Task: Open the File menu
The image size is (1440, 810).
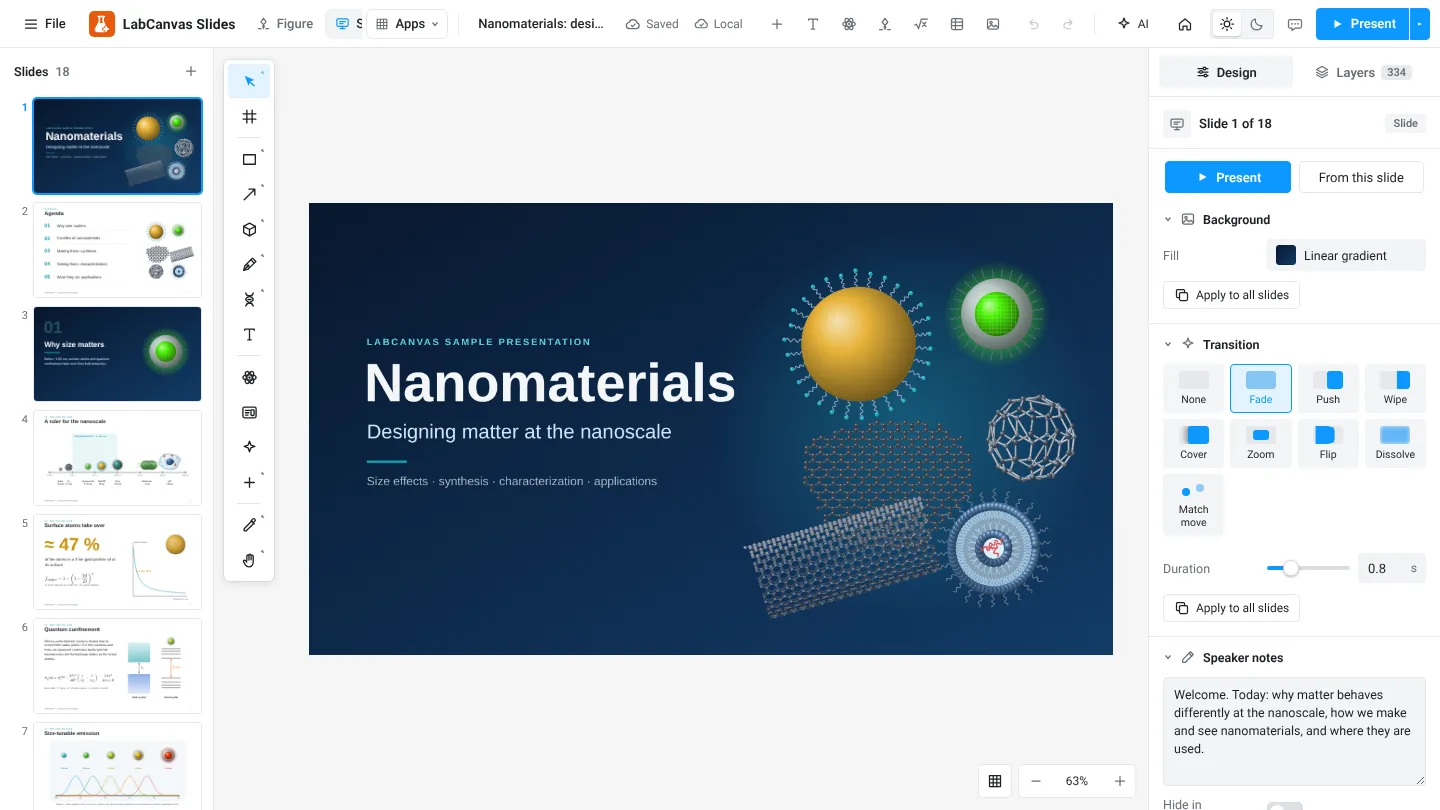Action: [45, 24]
